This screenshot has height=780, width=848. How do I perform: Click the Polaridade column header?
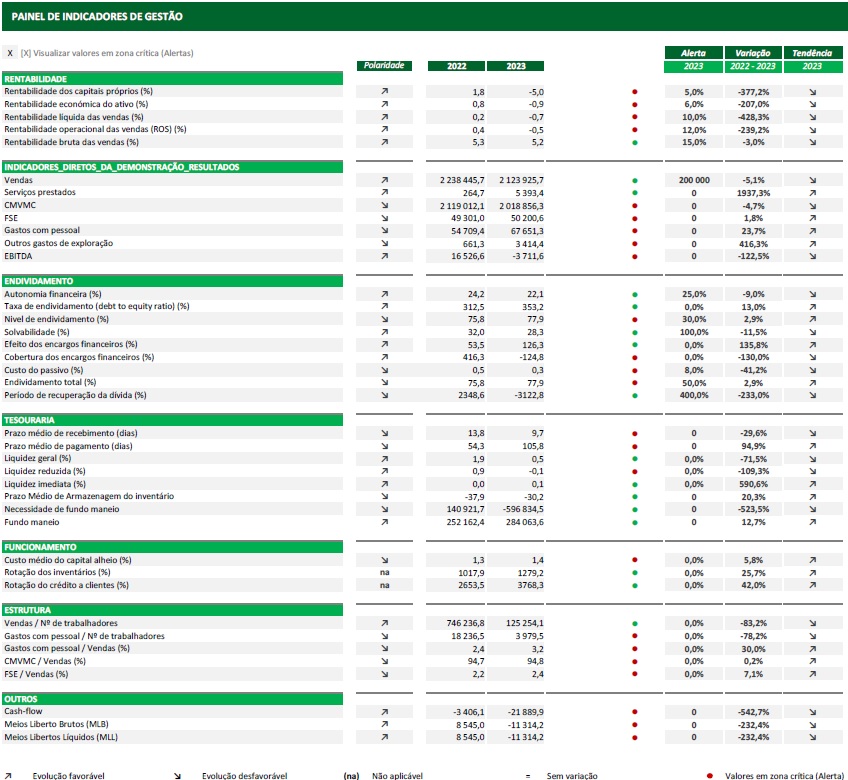(x=384, y=66)
